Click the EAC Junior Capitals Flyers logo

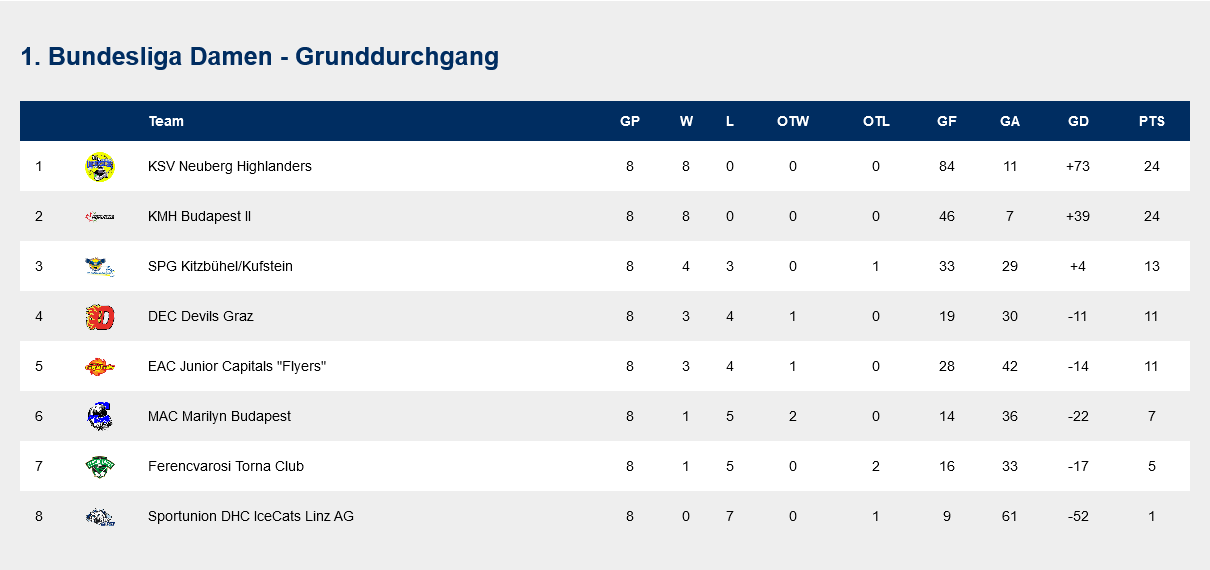pyautogui.click(x=100, y=367)
